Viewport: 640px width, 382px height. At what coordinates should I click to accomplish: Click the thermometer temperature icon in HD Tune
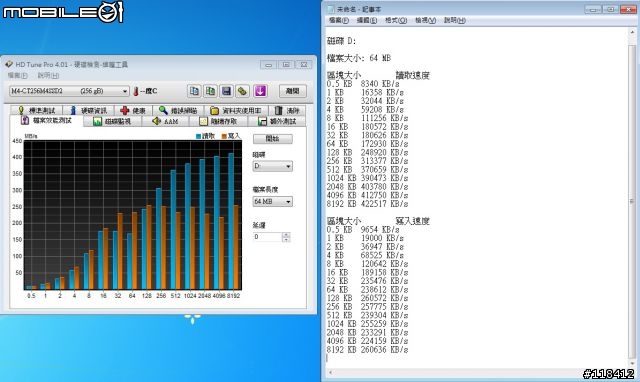pyautogui.click(x=136, y=91)
